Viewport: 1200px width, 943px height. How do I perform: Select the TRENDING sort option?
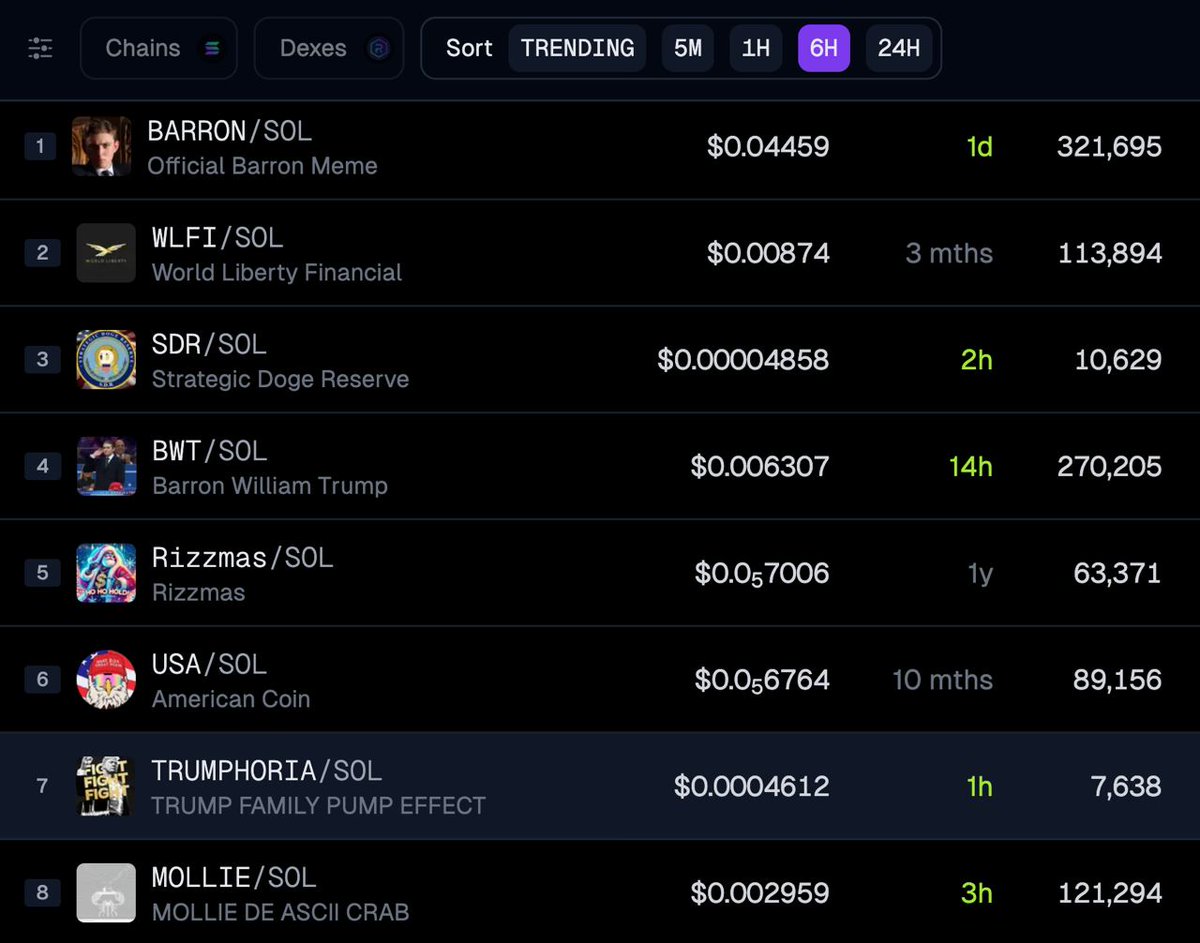(x=577, y=48)
